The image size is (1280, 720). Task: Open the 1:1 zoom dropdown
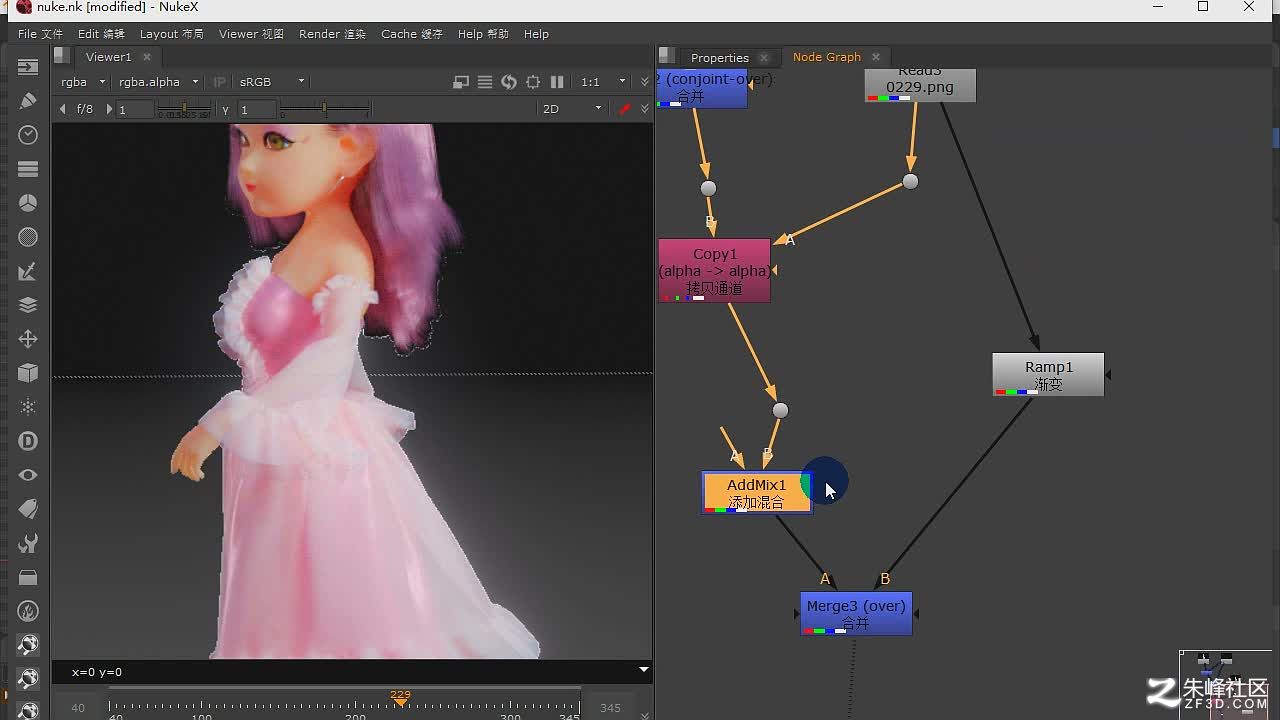pos(603,82)
